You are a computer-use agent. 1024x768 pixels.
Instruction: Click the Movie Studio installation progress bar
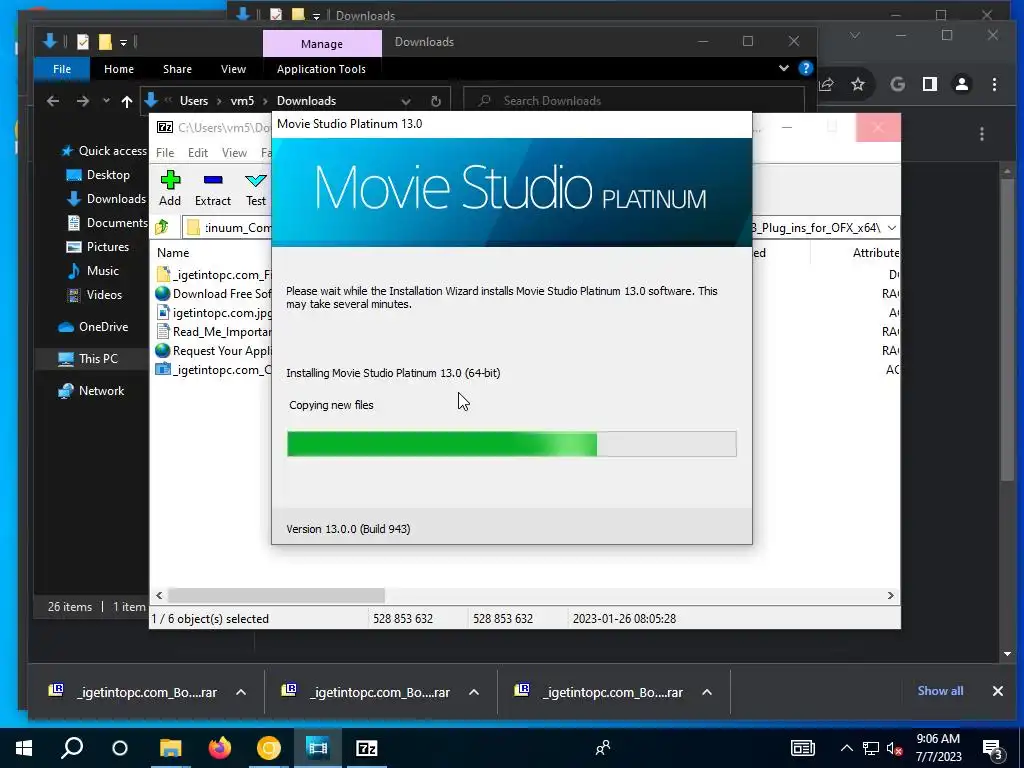[x=511, y=444]
